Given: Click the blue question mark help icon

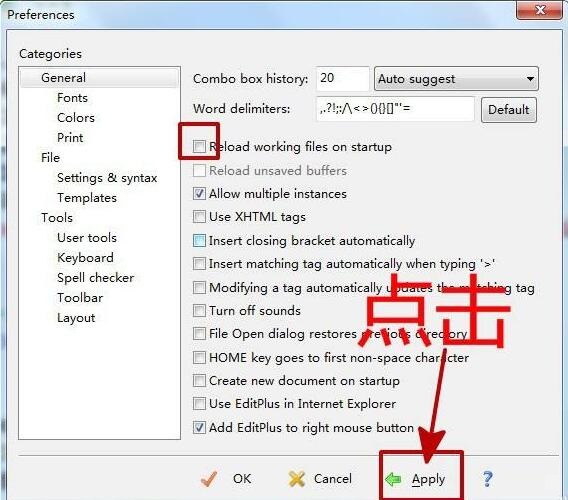Looking at the screenshot, I should tap(488, 479).
